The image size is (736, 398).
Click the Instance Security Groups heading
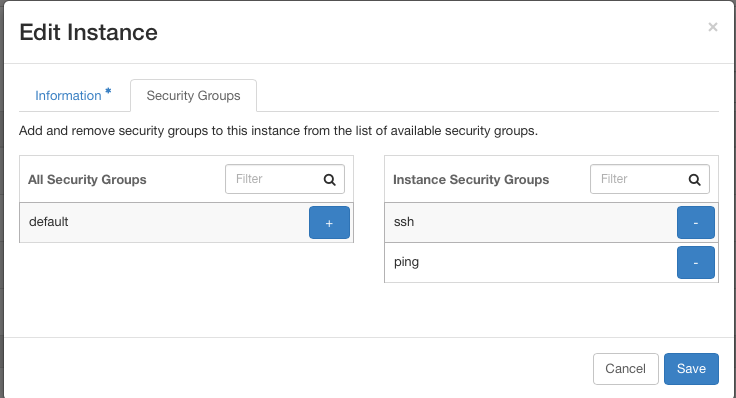[471, 180]
